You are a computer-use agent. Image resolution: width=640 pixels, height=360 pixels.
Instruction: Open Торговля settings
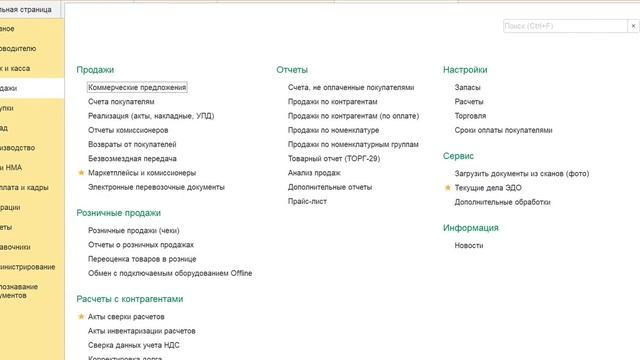470,116
